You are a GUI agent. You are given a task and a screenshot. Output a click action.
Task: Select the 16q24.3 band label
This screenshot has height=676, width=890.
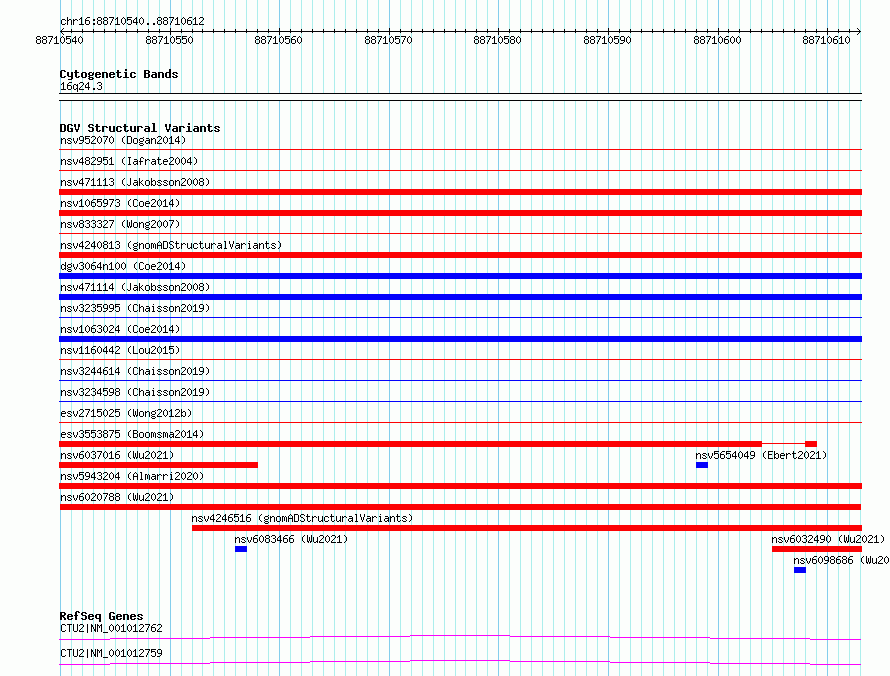(81, 86)
